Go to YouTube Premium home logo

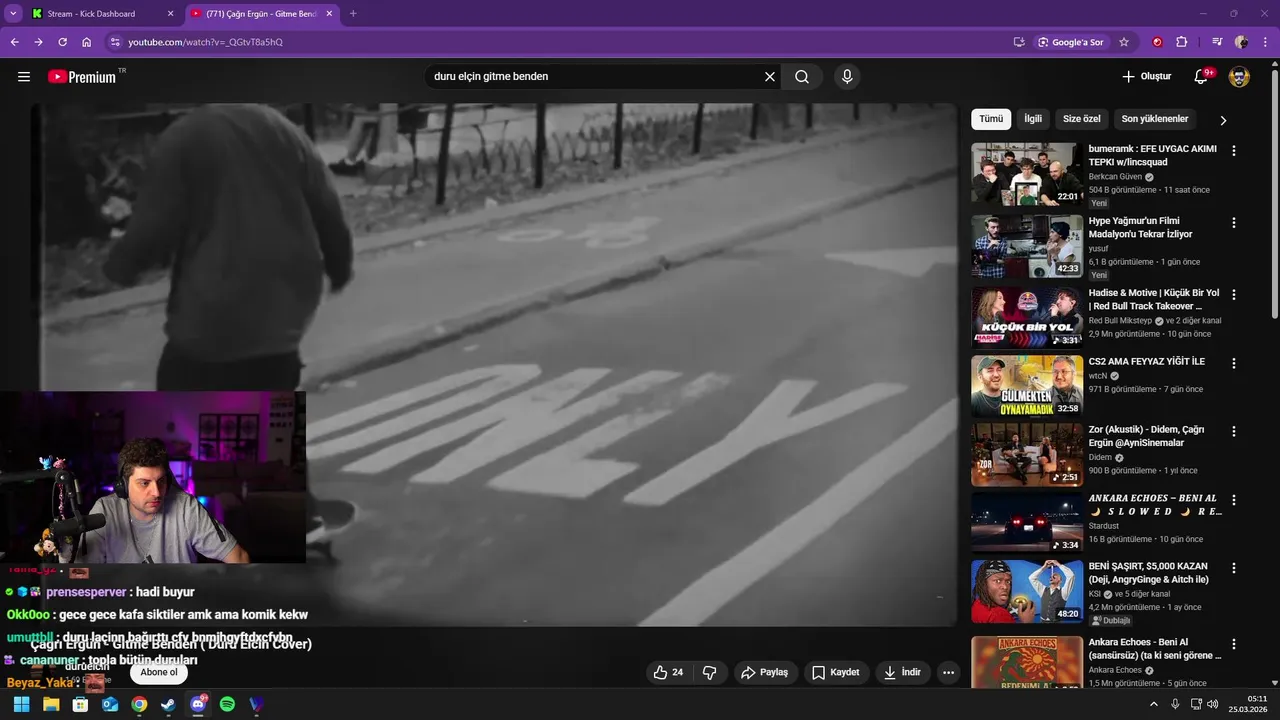click(x=86, y=77)
